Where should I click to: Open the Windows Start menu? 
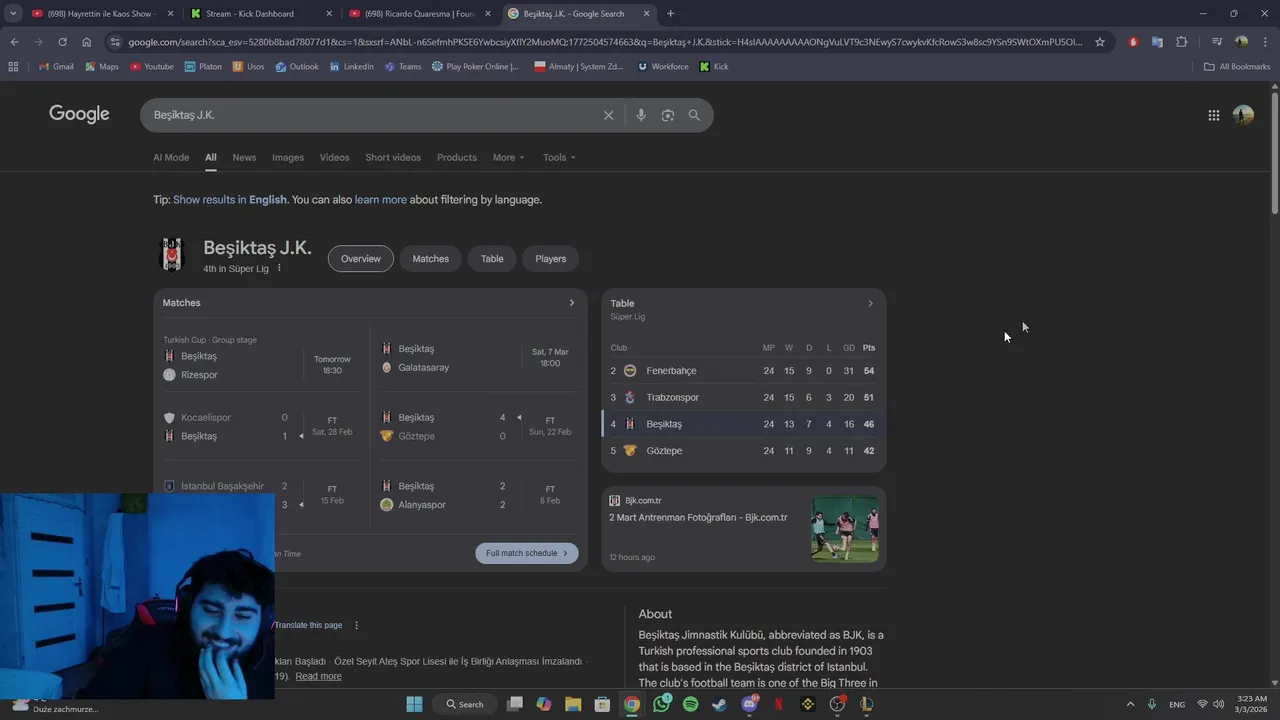[x=414, y=704]
